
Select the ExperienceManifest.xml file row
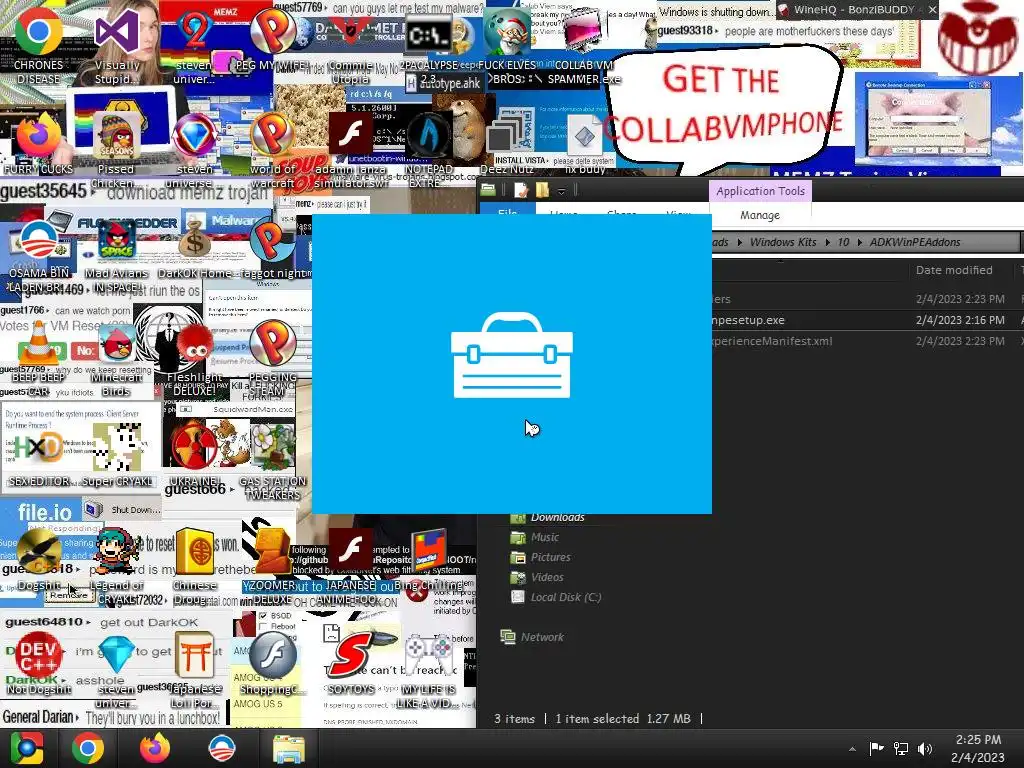[867, 341]
